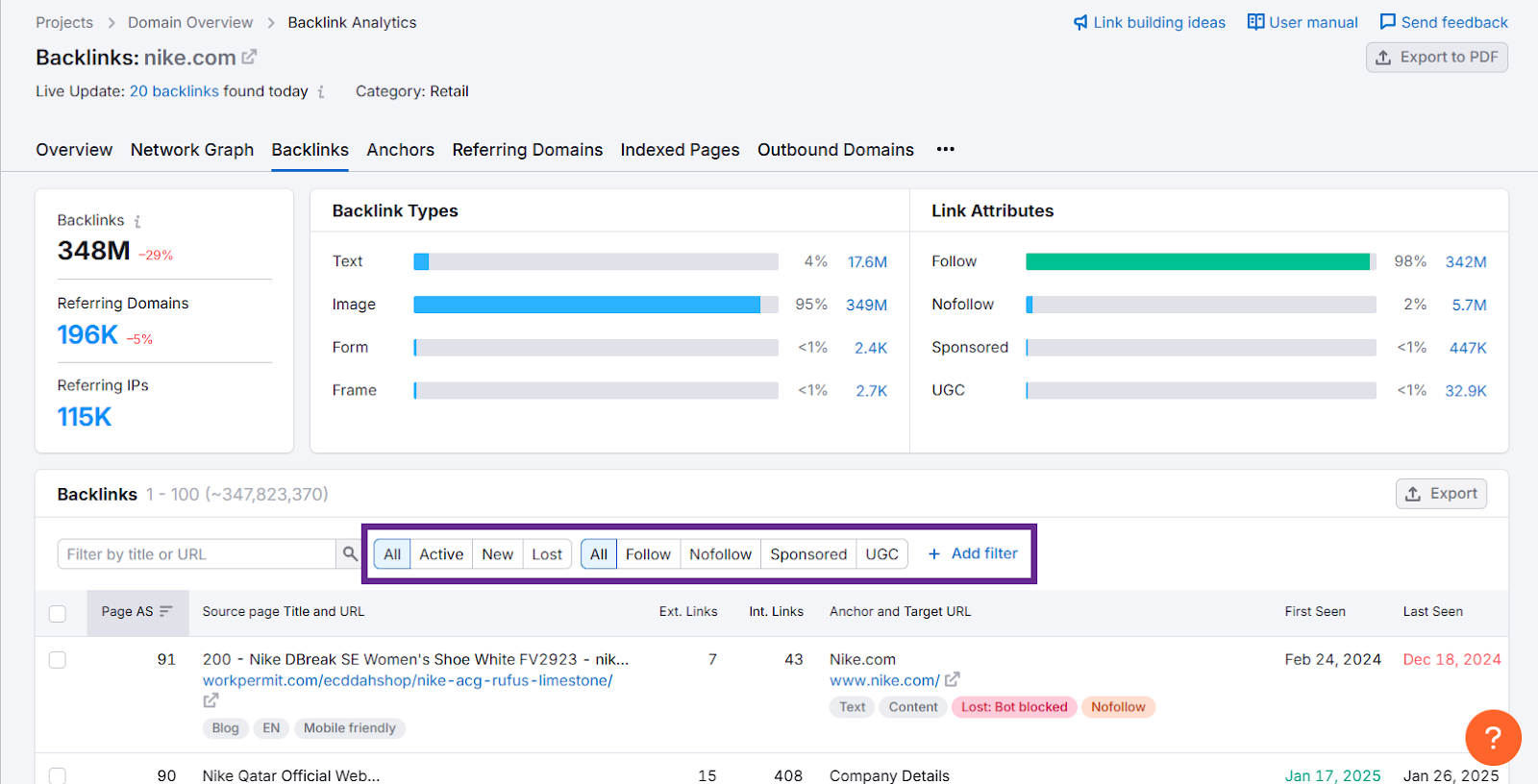Click Add filter

pyautogui.click(x=973, y=553)
